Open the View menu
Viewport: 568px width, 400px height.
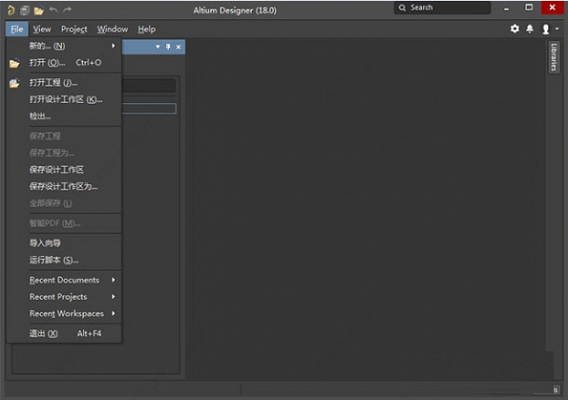[x=42, y=29]
